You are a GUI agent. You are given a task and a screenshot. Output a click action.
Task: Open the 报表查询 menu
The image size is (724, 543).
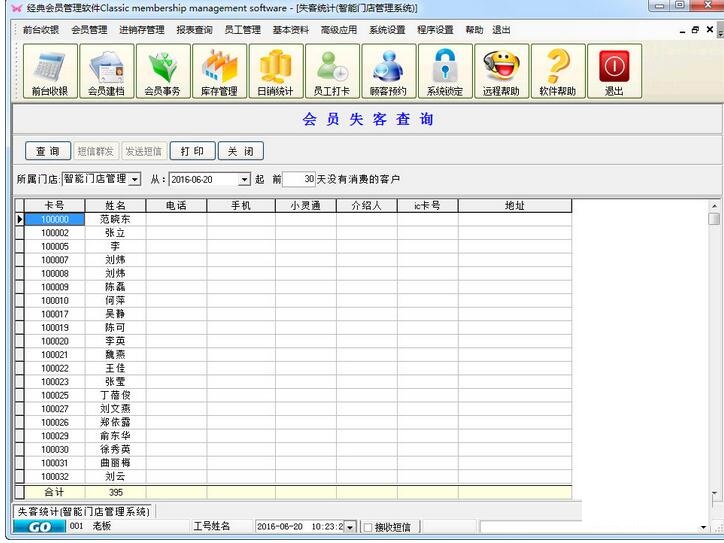(194, 30)
